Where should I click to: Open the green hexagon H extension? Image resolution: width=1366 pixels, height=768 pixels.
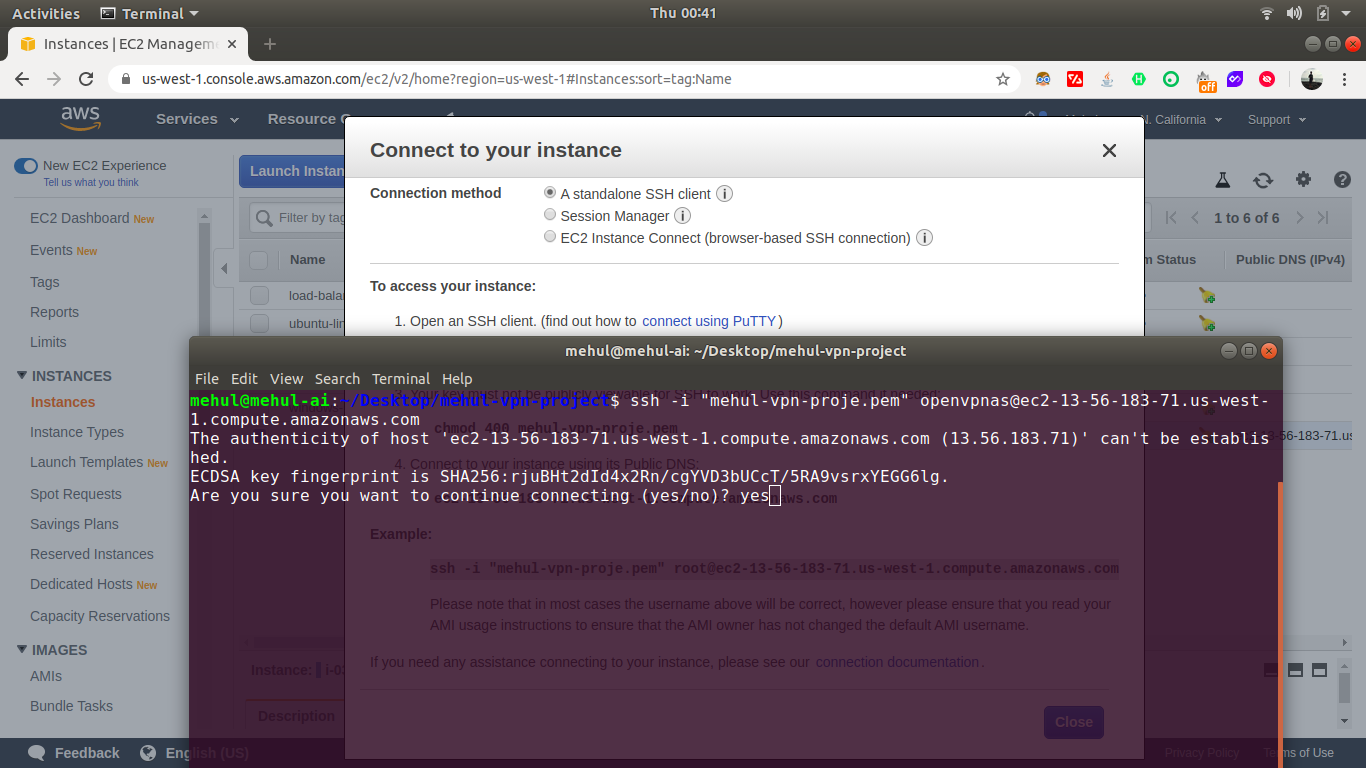click(x=1139, y=79)
